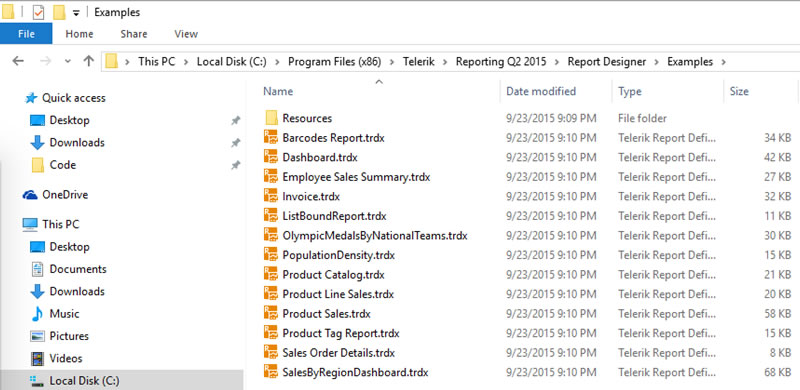Click the Videos film icon in sidebar

[37, 358]
